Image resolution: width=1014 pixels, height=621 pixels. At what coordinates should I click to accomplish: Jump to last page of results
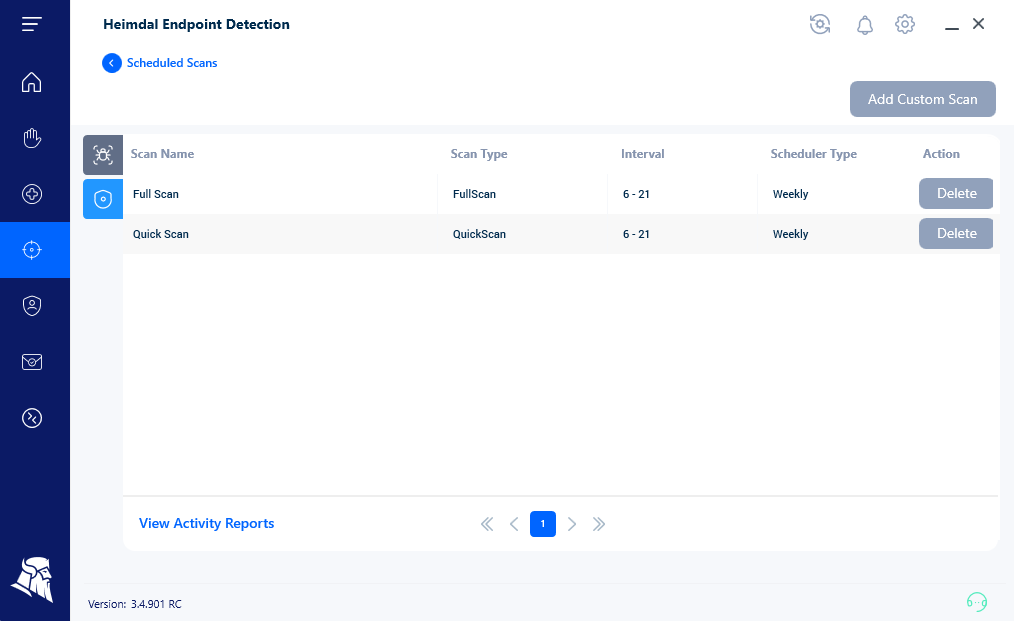pos(599,524)
